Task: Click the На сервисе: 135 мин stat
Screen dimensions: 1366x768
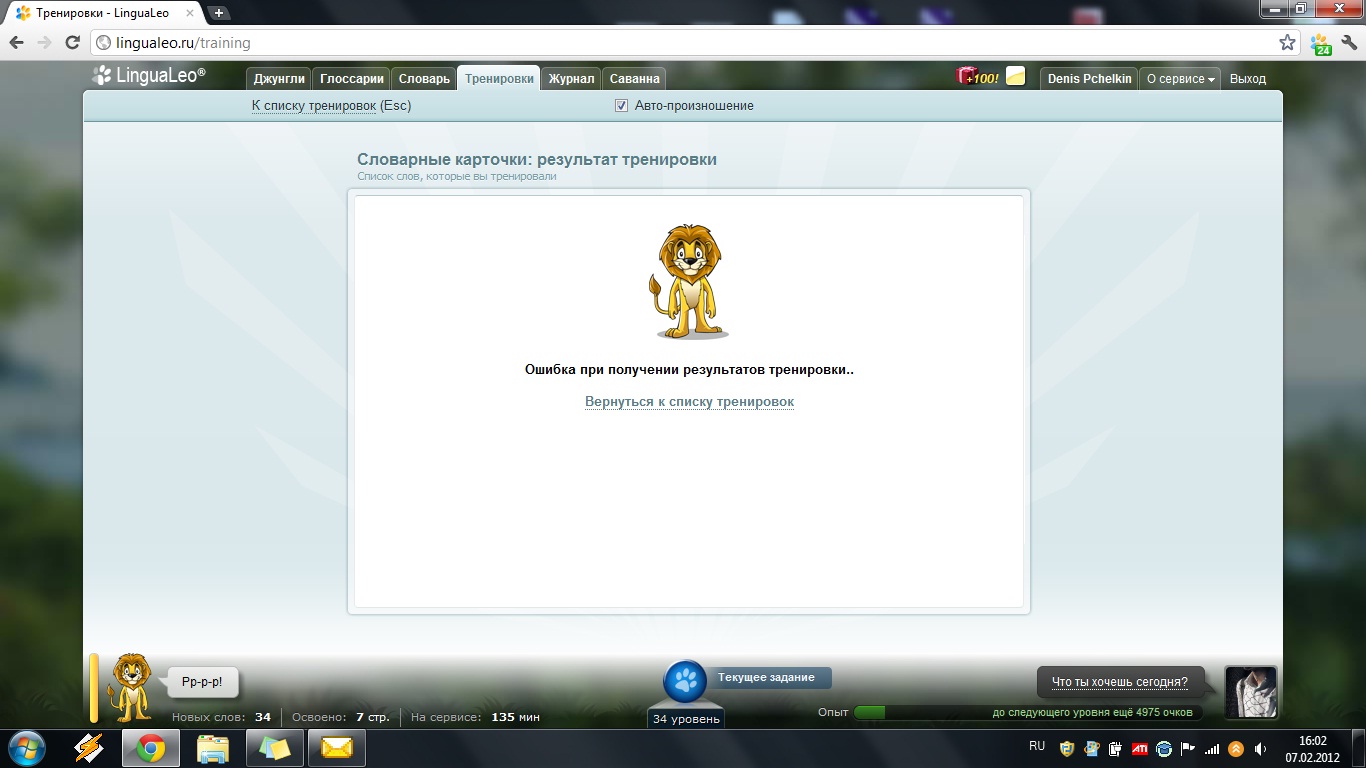Action: click(x=475, y=717)
